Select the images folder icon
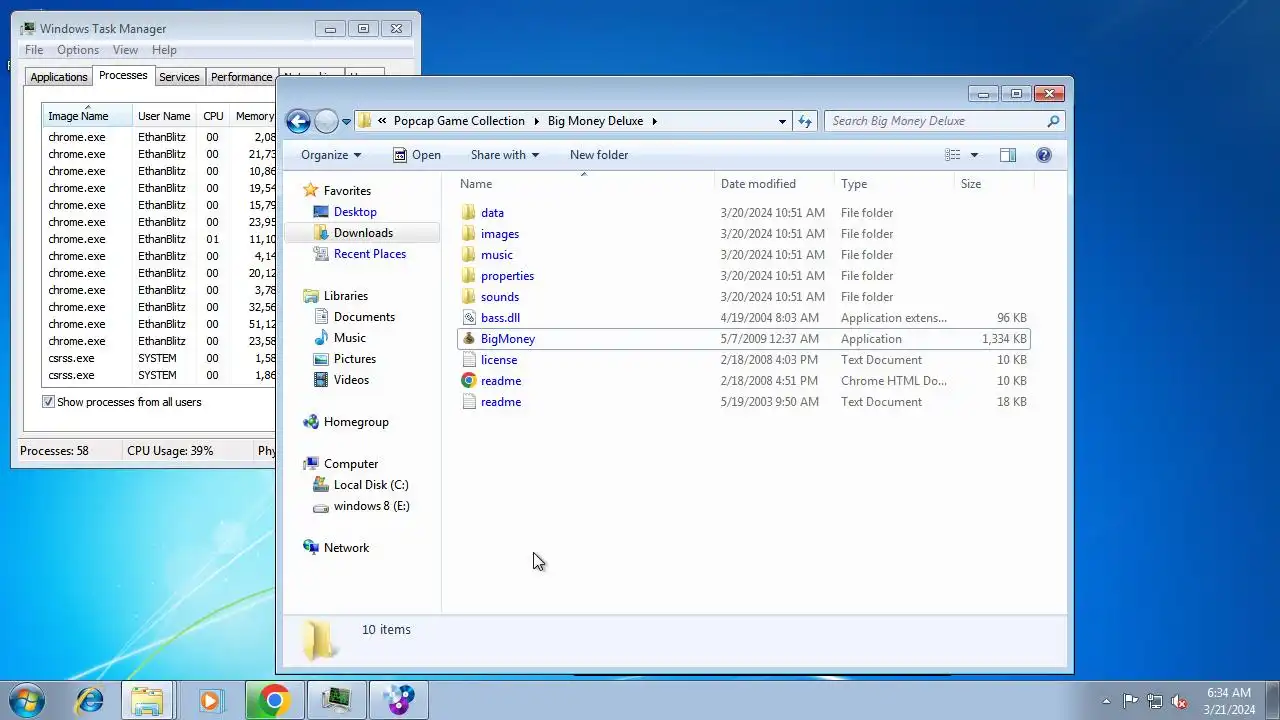Image resolution: width=1280 pixels, height=720 pixels. tap(469, 234)
